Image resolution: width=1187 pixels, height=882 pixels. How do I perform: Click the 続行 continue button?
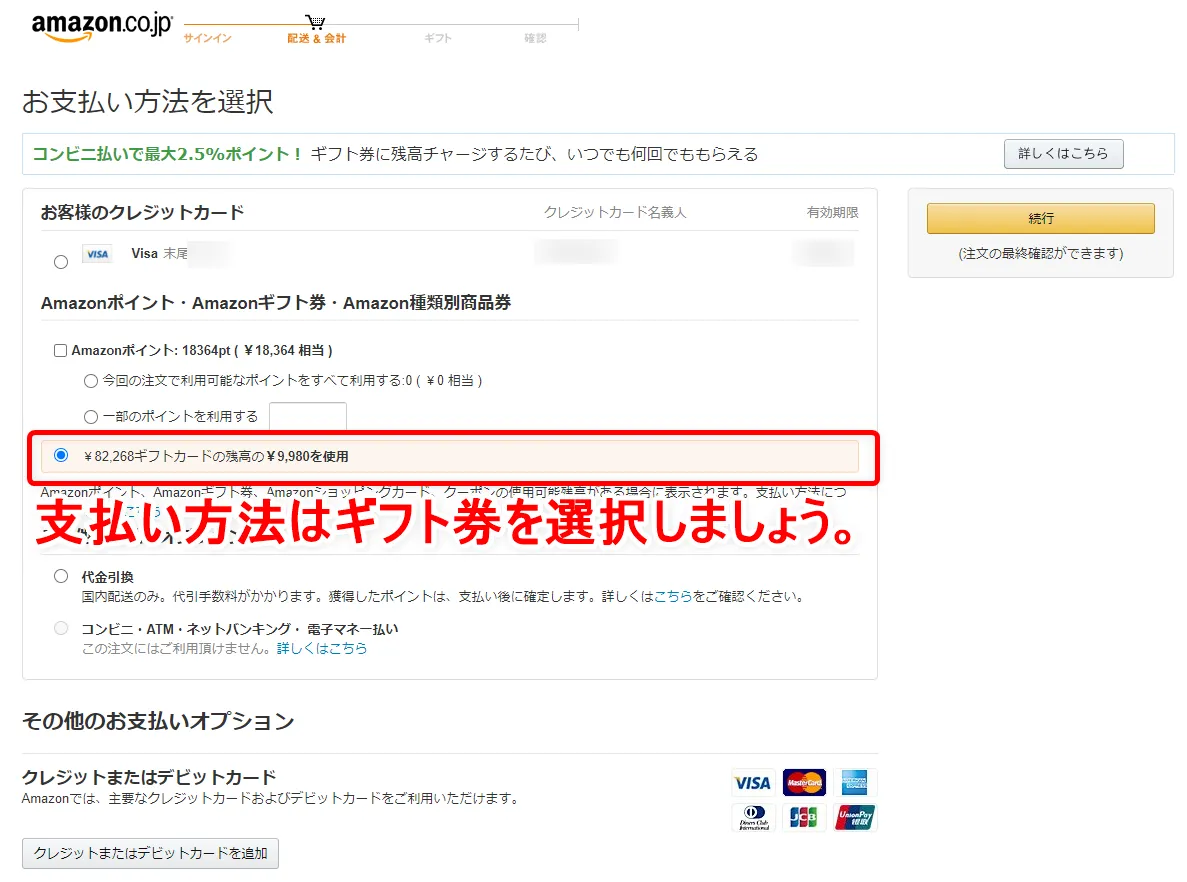point(1041,218)
